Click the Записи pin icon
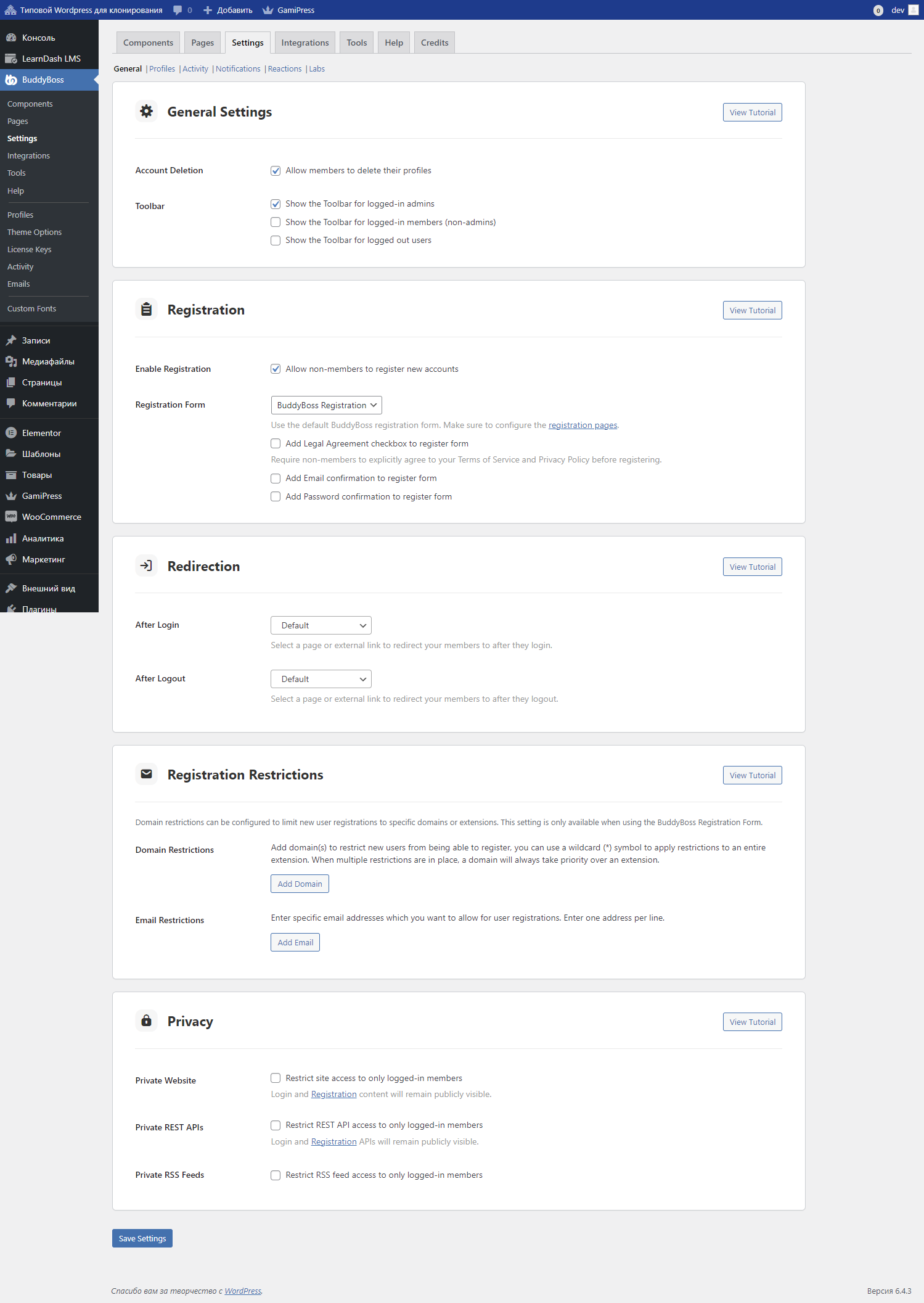Screen dimensions: 924x1303 tap(11, 340)
